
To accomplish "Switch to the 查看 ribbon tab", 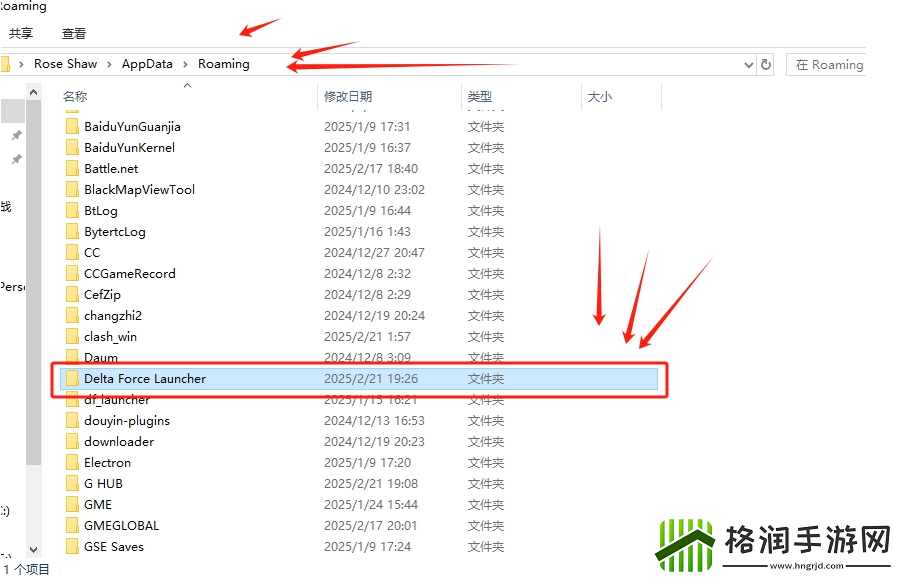I will tap(74, 33).
